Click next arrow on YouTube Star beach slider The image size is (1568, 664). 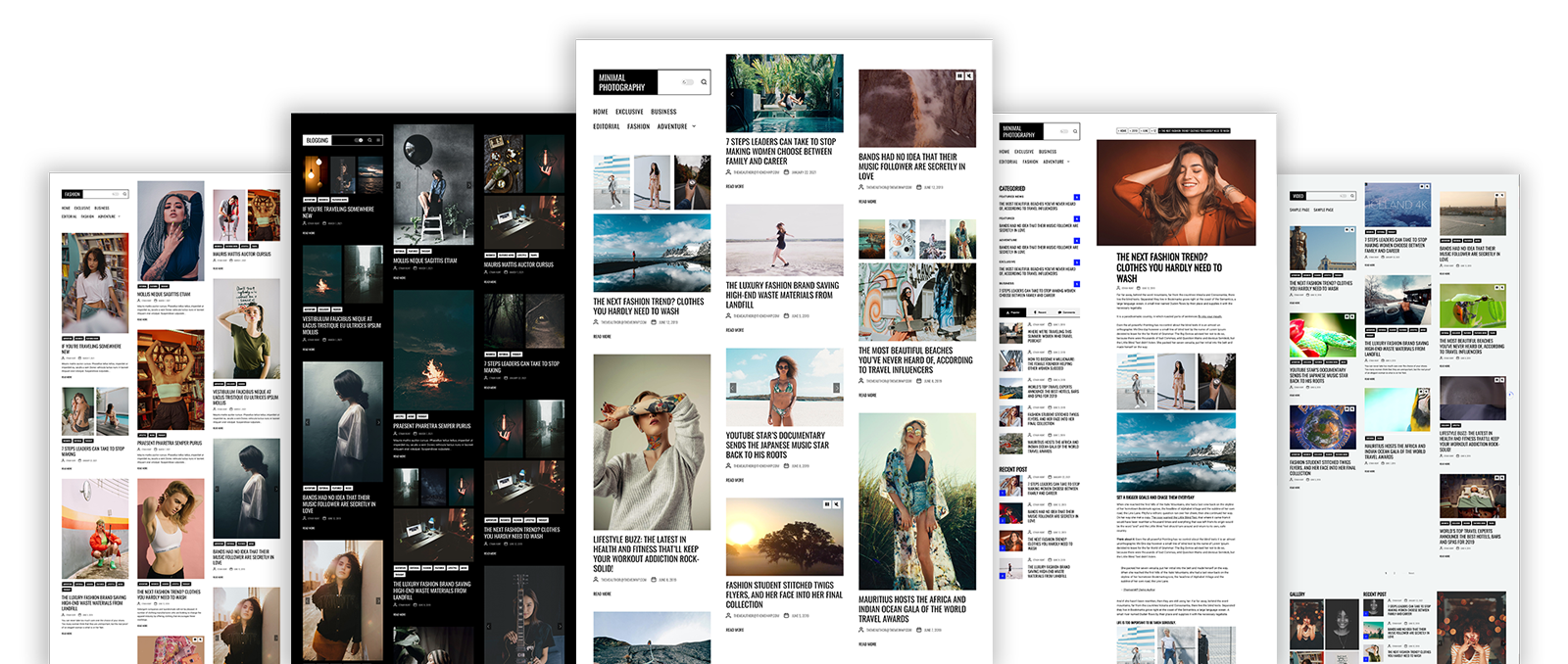(x=838, y=388)
